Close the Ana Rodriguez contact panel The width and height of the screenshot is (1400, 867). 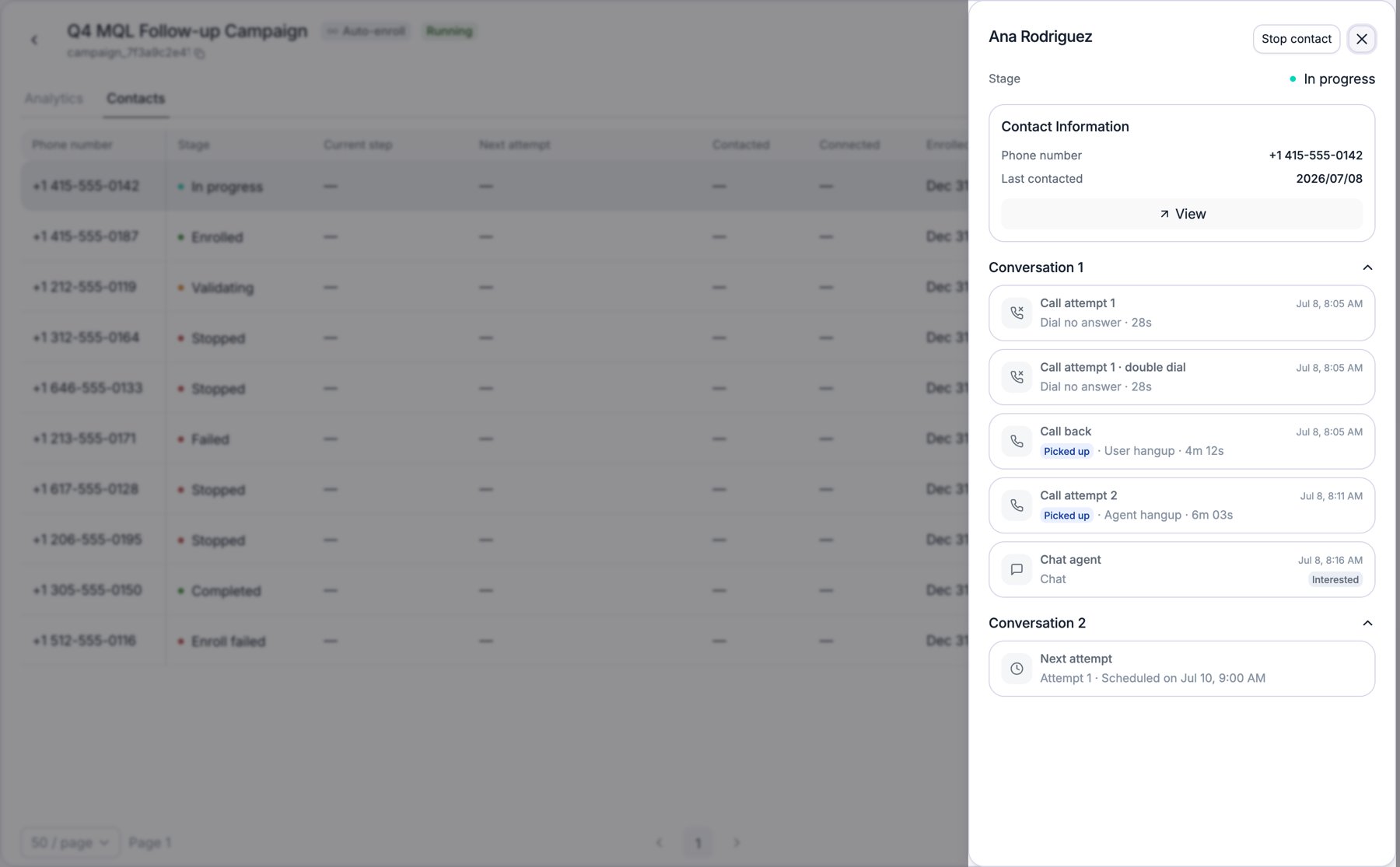click(x=1362, y=39)
